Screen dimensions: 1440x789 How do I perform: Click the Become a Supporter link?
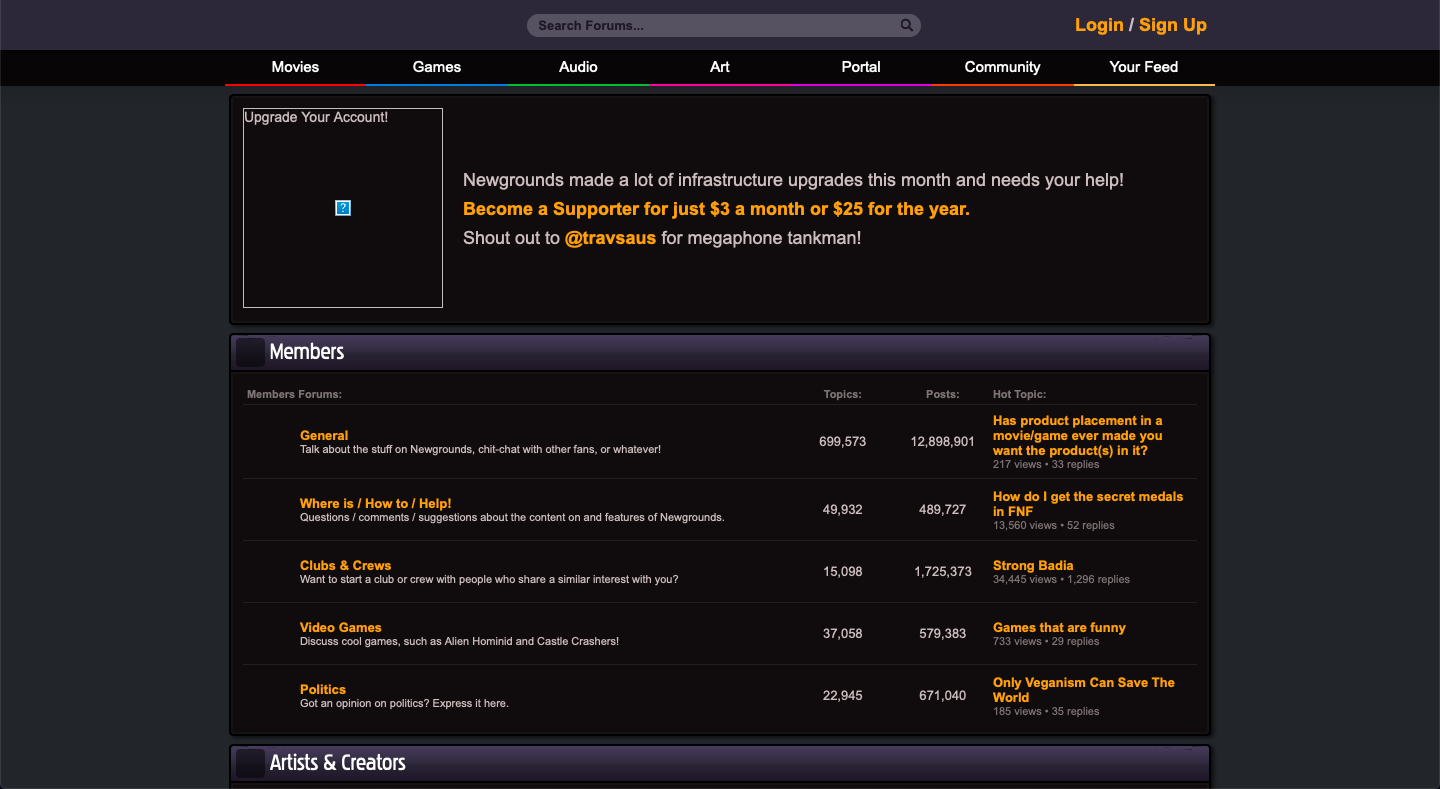click(716, 209)
